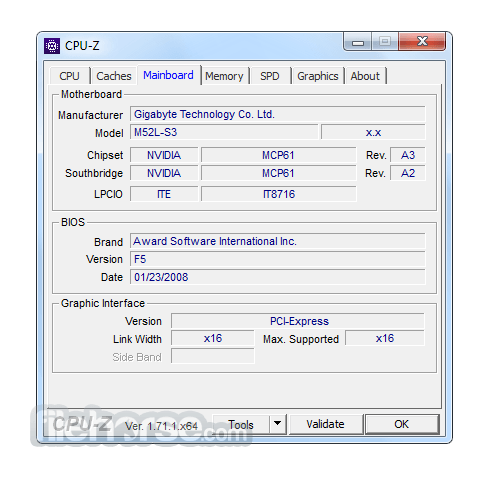Click the Max. Supported x16 value

(x=385, y=338)
